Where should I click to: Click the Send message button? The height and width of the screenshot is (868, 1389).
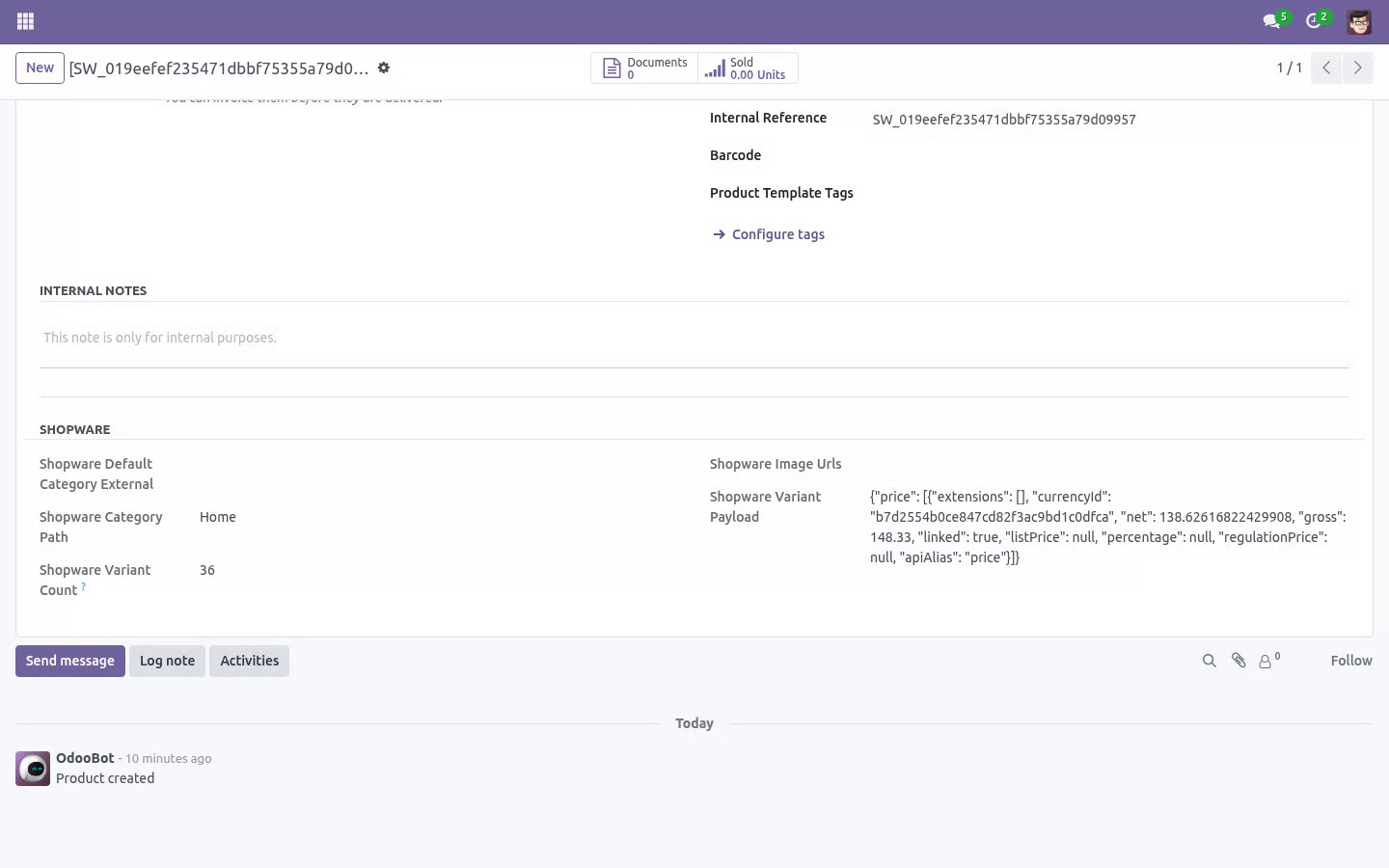pyautogui.click(x=70, y=661)
